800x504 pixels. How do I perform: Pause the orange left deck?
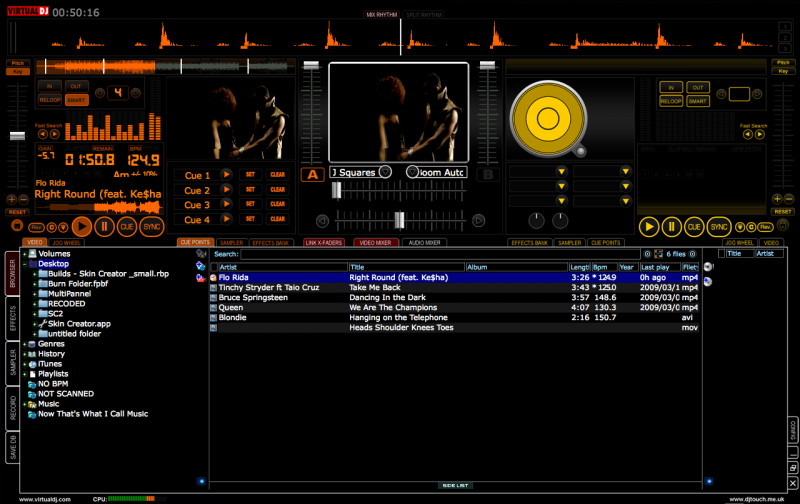[104, 226]
